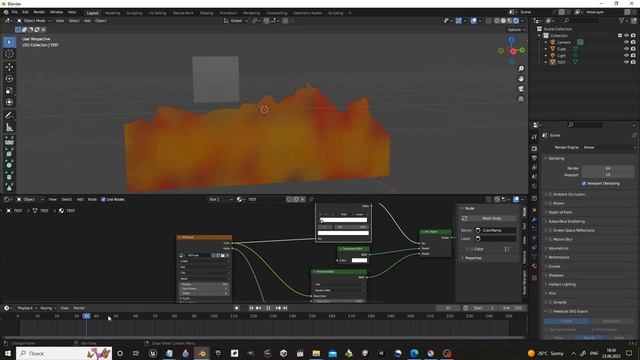
Task: Switch to the Sculpting workspace tab
Action: (134, 13)
